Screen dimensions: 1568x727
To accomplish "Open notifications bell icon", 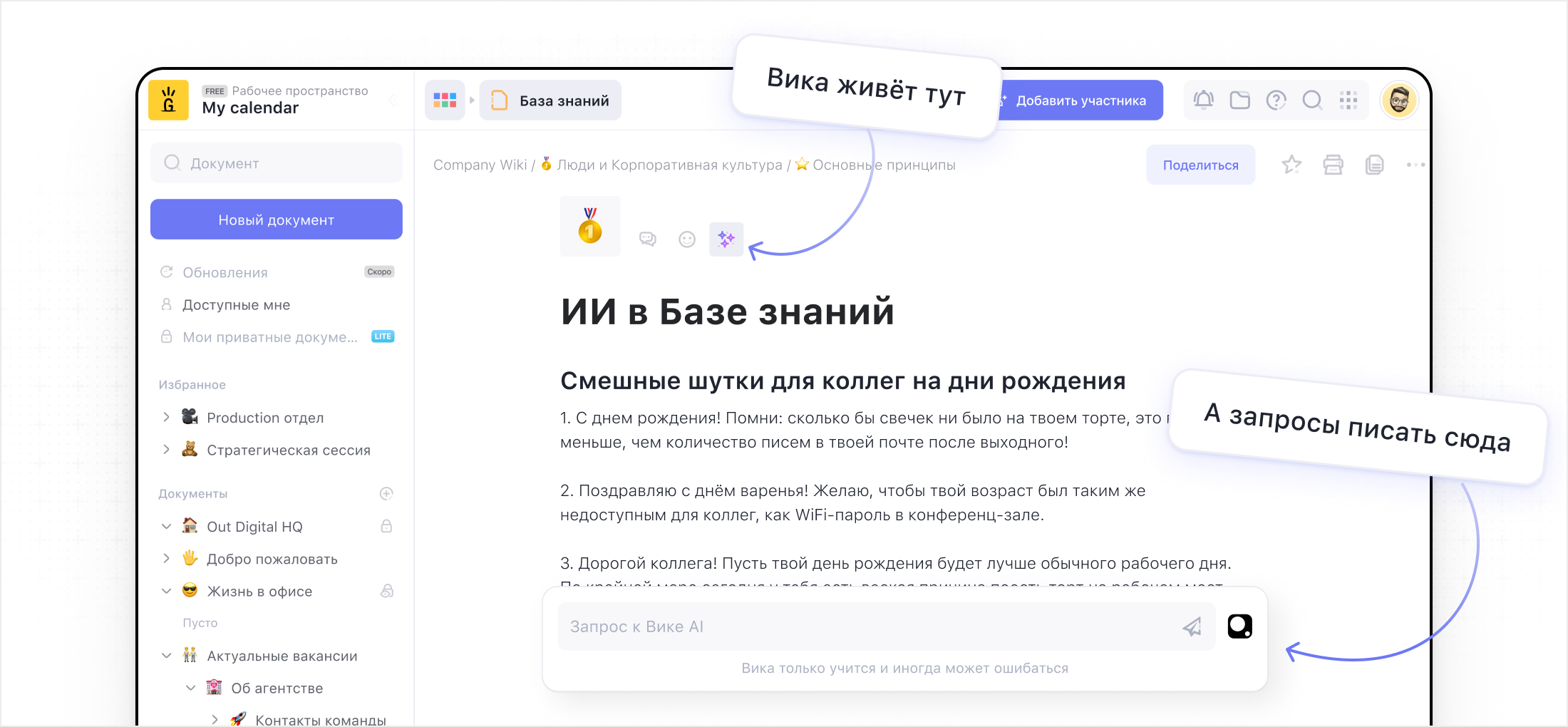I will coord(1204,100).
